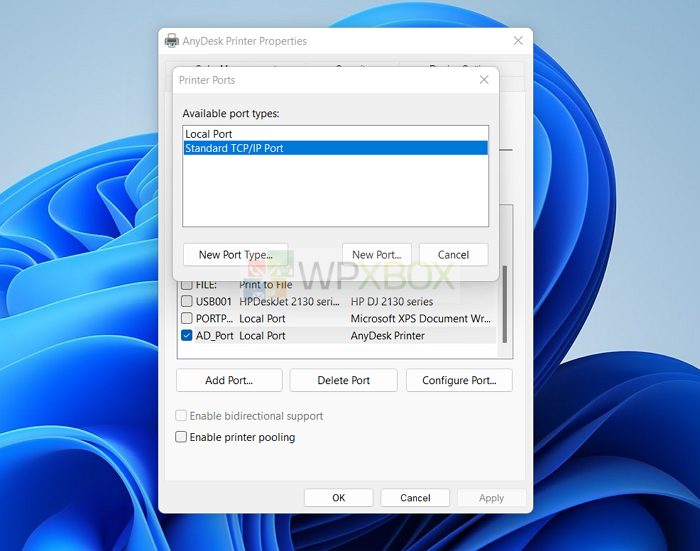This screenshot has width=700, height=551.
Task: Click the port list scrollbar thumb
Action: [504, 305]
